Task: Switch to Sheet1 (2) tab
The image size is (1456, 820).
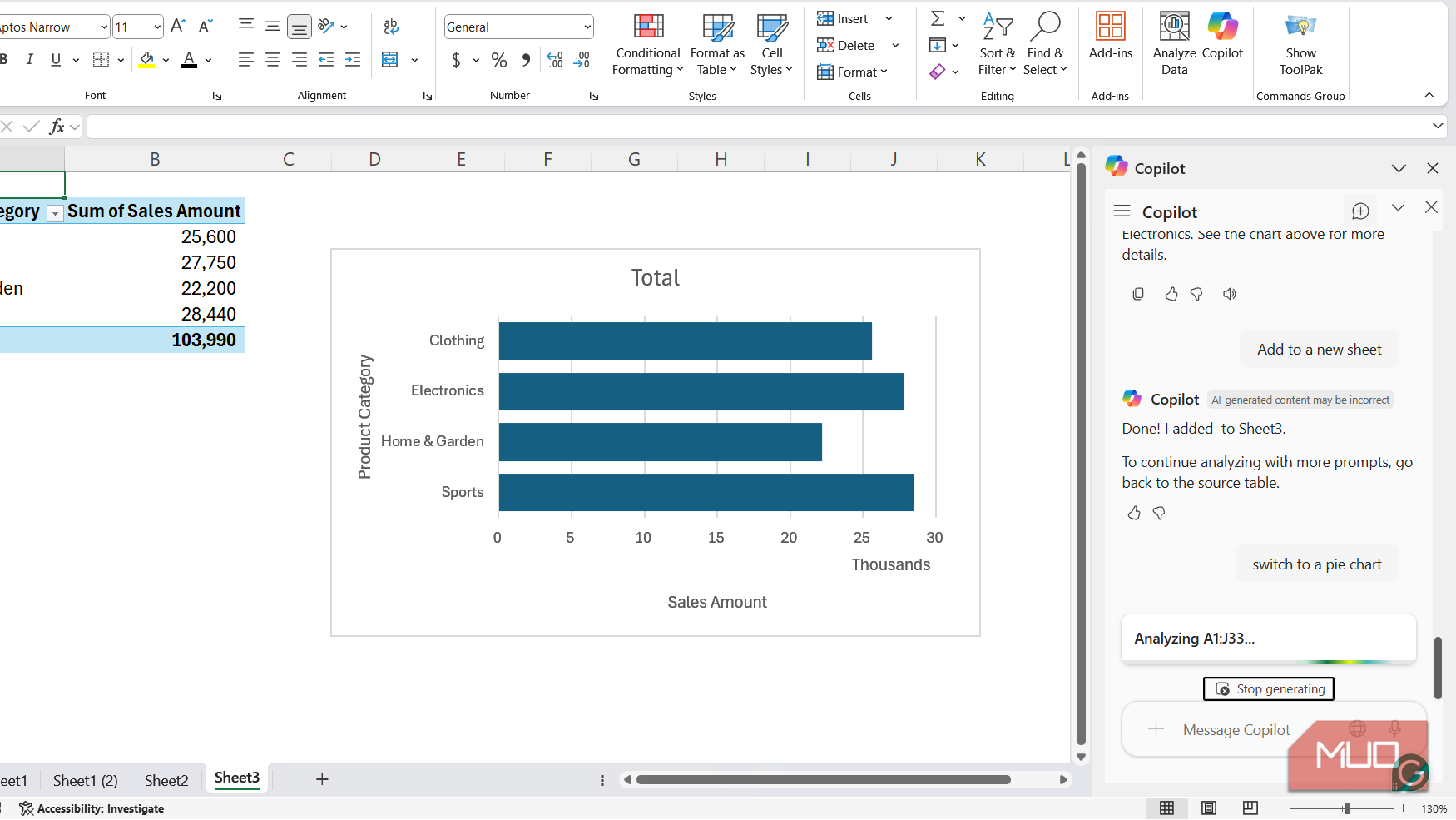Action: [86, 780]
